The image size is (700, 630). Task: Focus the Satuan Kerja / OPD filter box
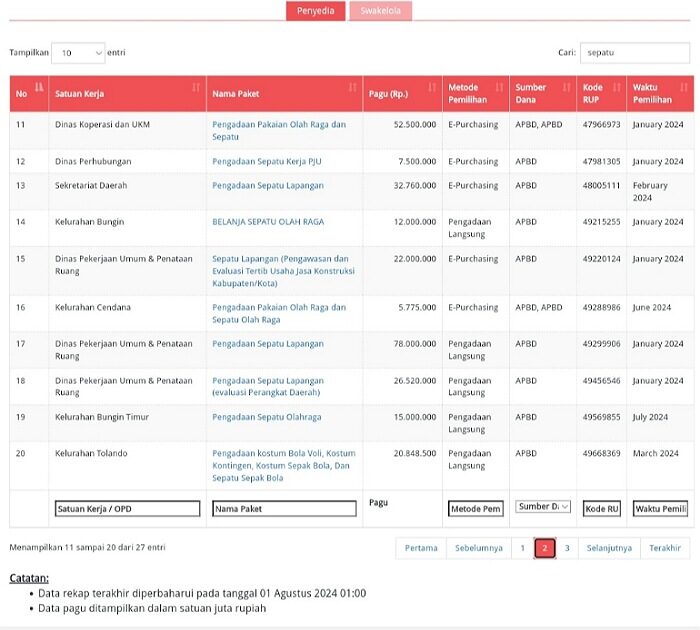point(127,509)
